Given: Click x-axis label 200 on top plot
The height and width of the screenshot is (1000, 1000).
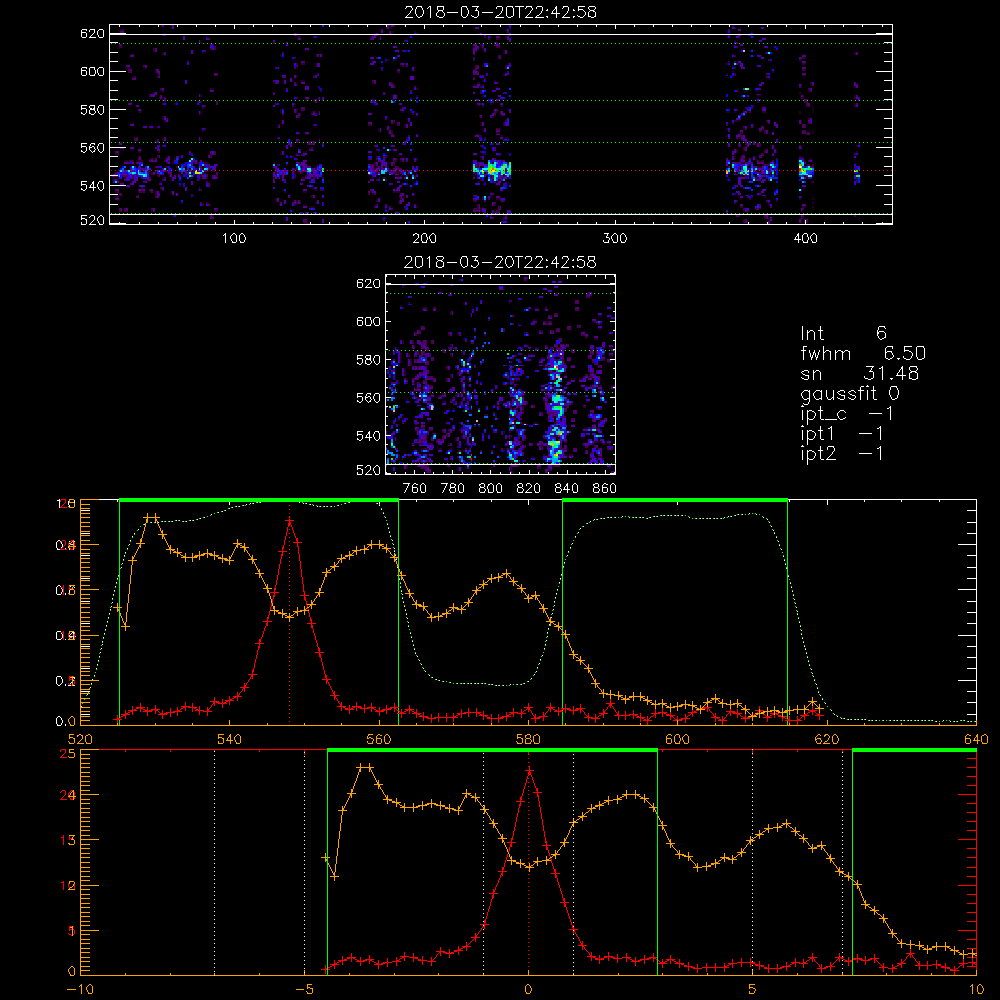Looking at the screenshot, I should pos(424,239).
